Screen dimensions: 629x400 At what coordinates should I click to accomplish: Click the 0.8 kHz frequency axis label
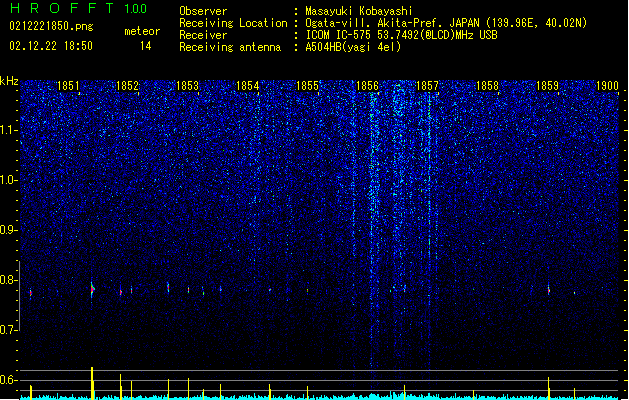click(8, 280)
